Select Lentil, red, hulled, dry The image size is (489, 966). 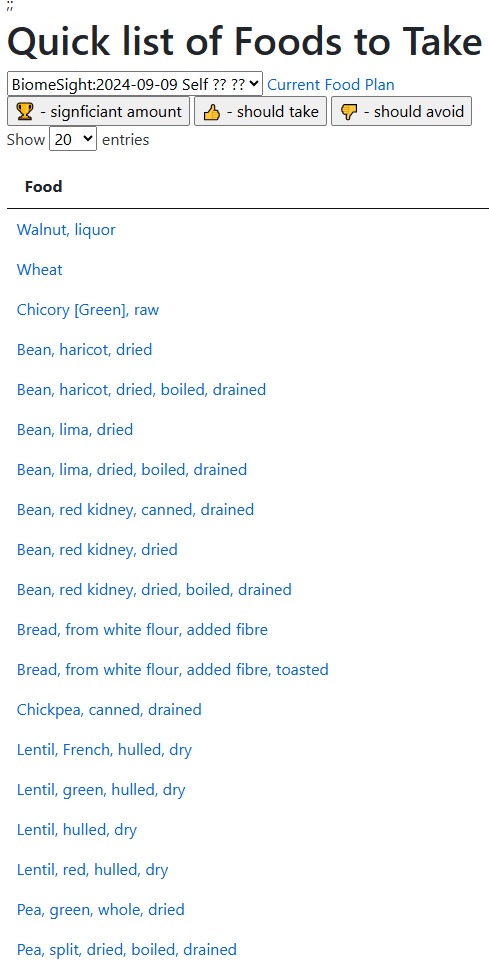point(92,870)
